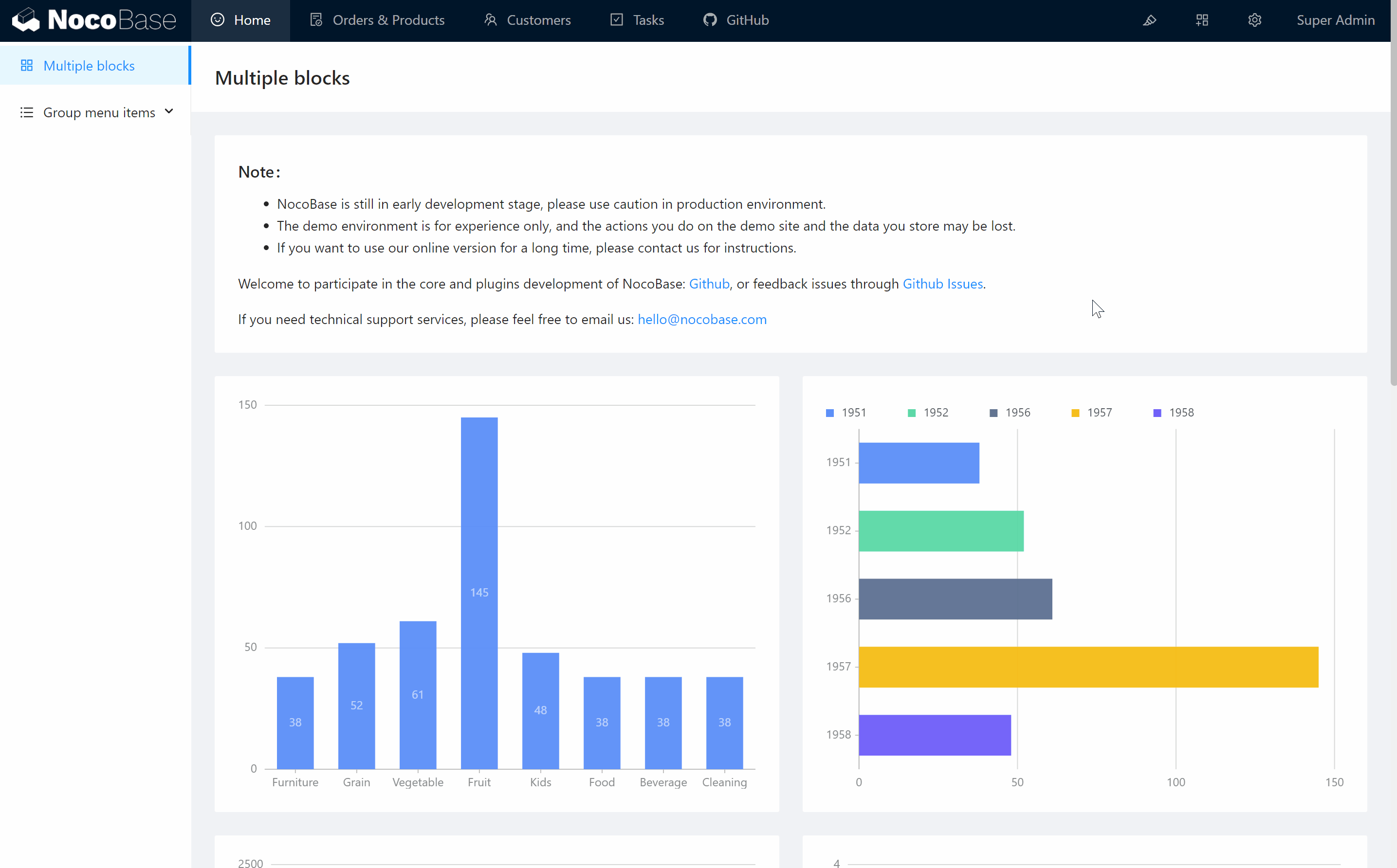Screen dimensions: 1397x868
Task: Click the 1958 purple legend swatch
Action: [x=1157, y=414]
